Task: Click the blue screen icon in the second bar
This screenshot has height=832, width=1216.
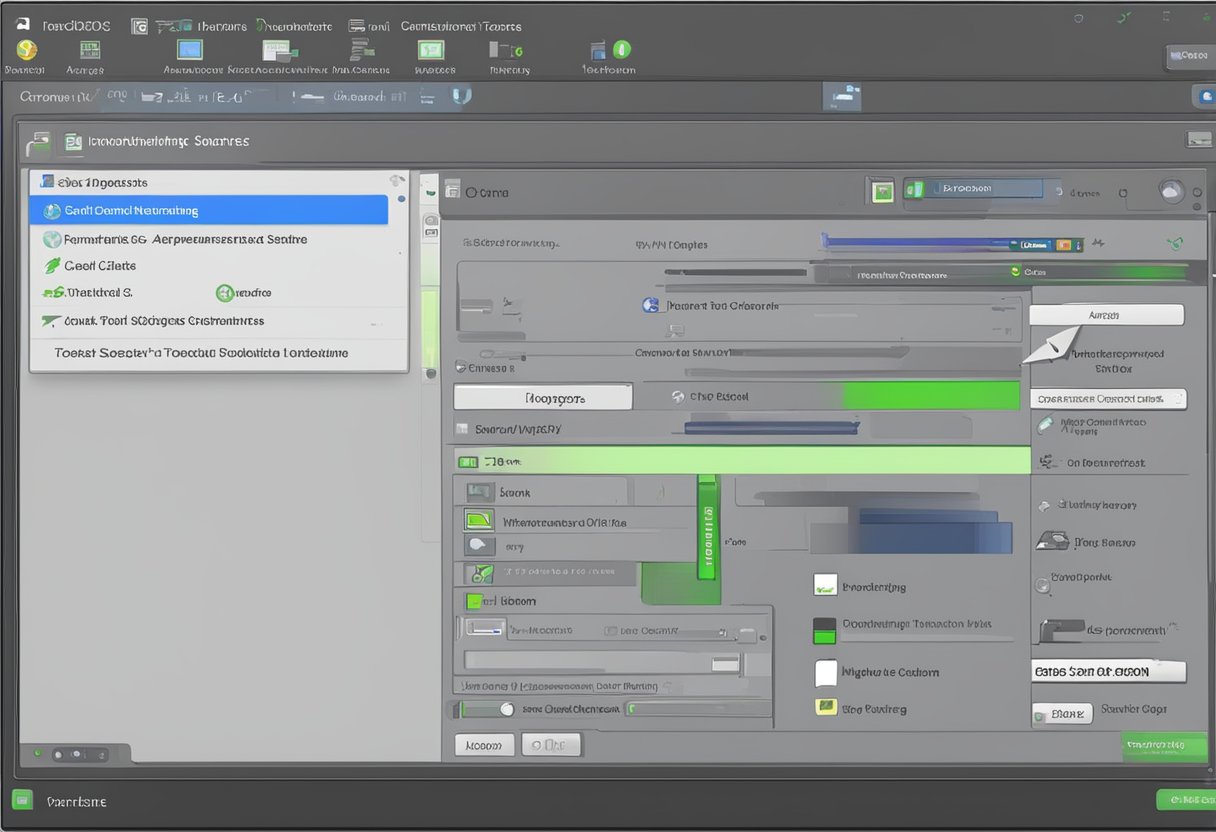Action: point(842,97)
